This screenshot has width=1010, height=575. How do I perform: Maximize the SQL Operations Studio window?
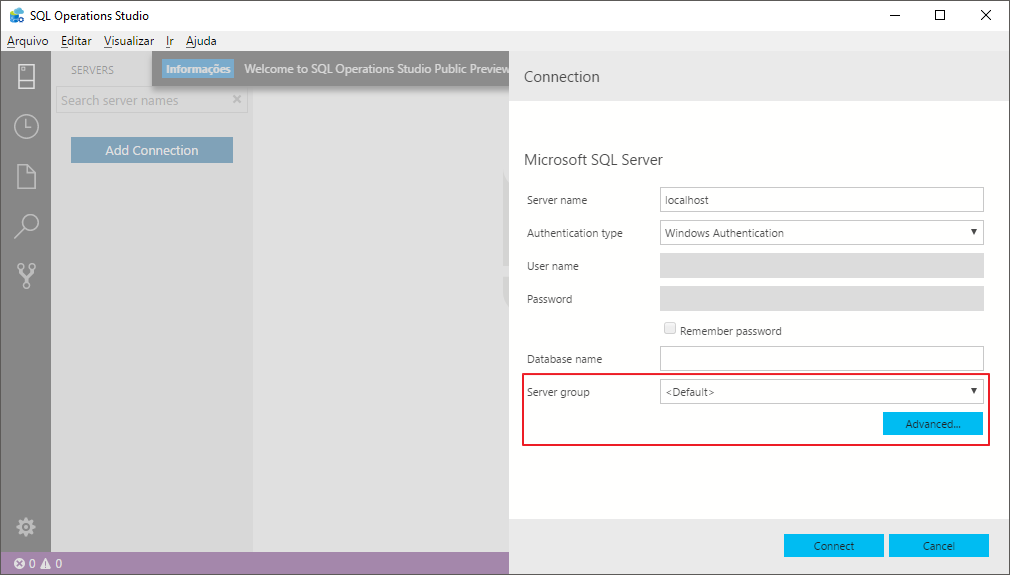click(x=940, y=15)
